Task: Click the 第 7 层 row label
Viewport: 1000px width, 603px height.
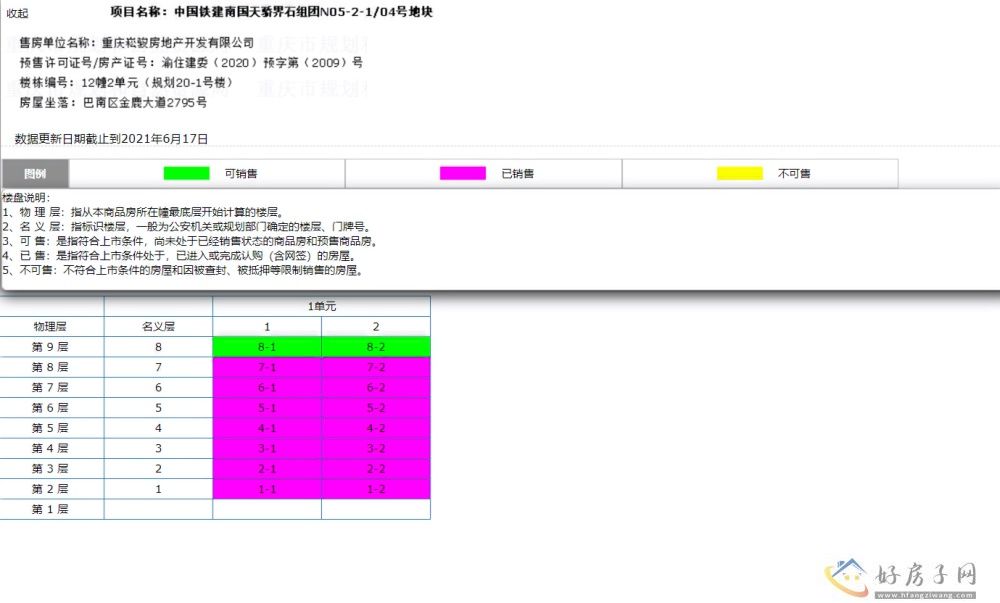Action: pos(50,388)
